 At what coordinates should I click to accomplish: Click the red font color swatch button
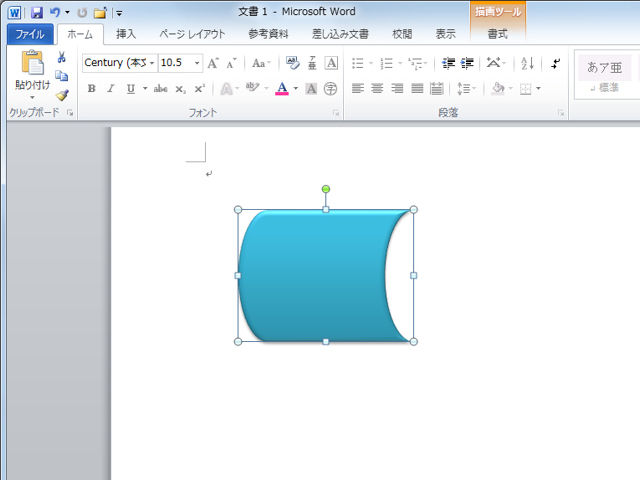click(282, 89)
